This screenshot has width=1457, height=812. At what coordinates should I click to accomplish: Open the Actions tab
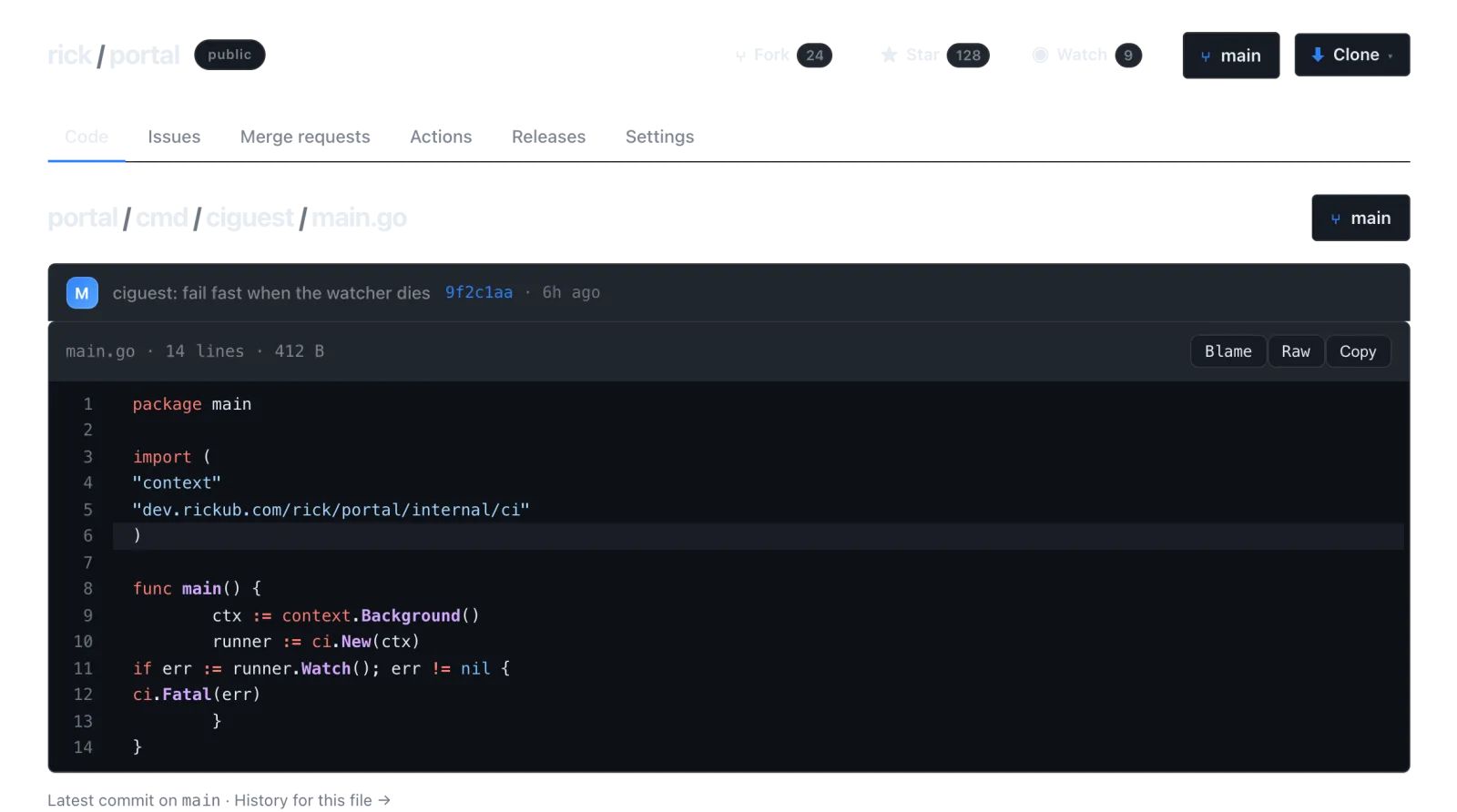(x=441, y=137)
